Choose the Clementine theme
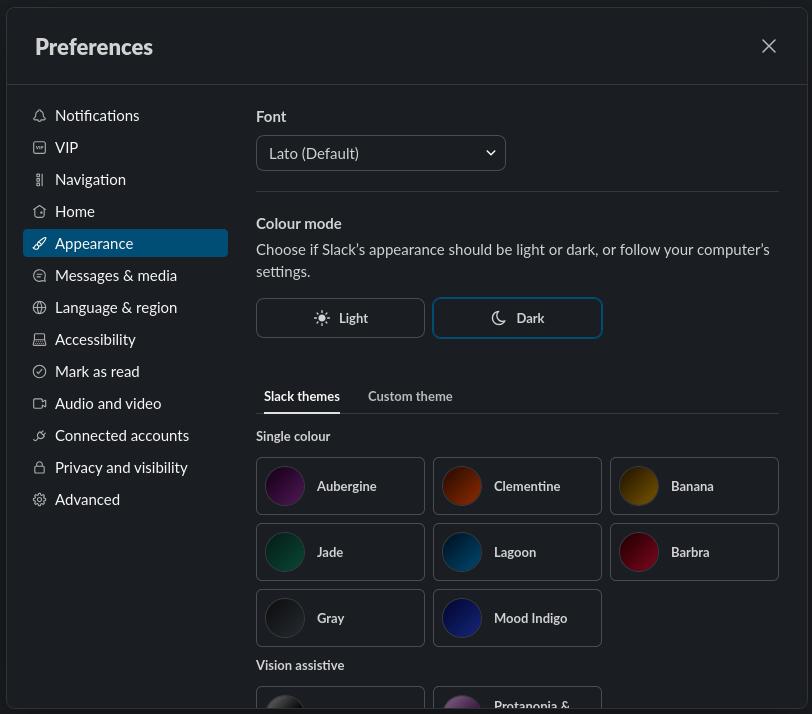The width and height of the screenshot is (812, 714). tap(517, 486)
